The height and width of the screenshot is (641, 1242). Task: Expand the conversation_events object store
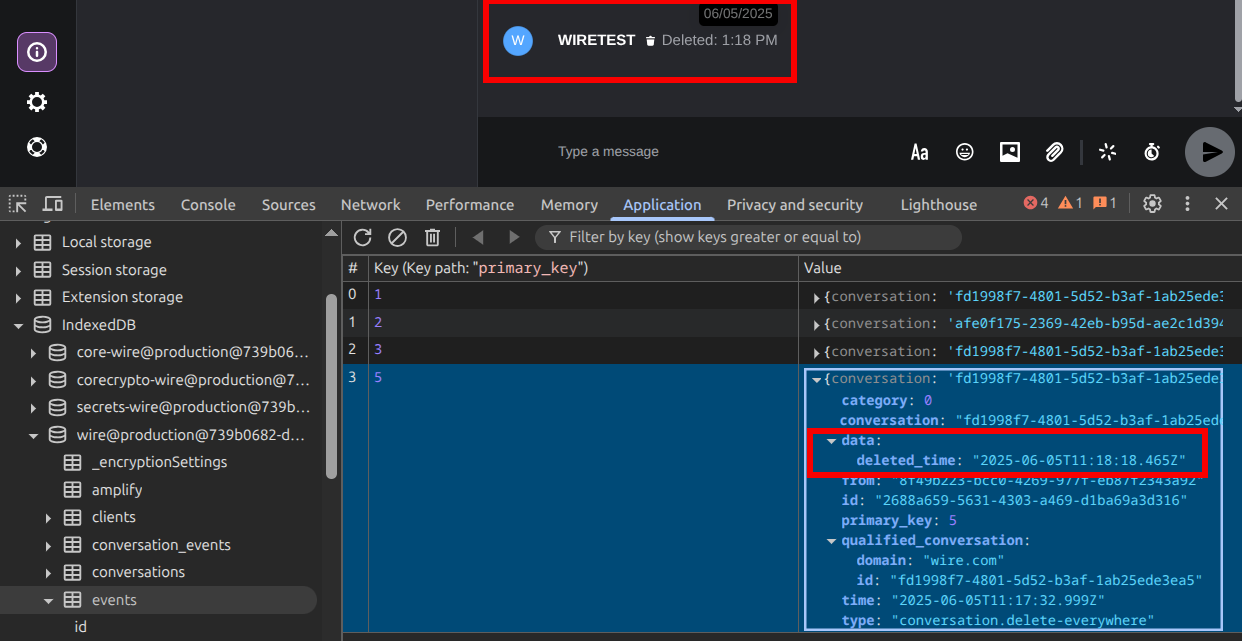[48, 545]
